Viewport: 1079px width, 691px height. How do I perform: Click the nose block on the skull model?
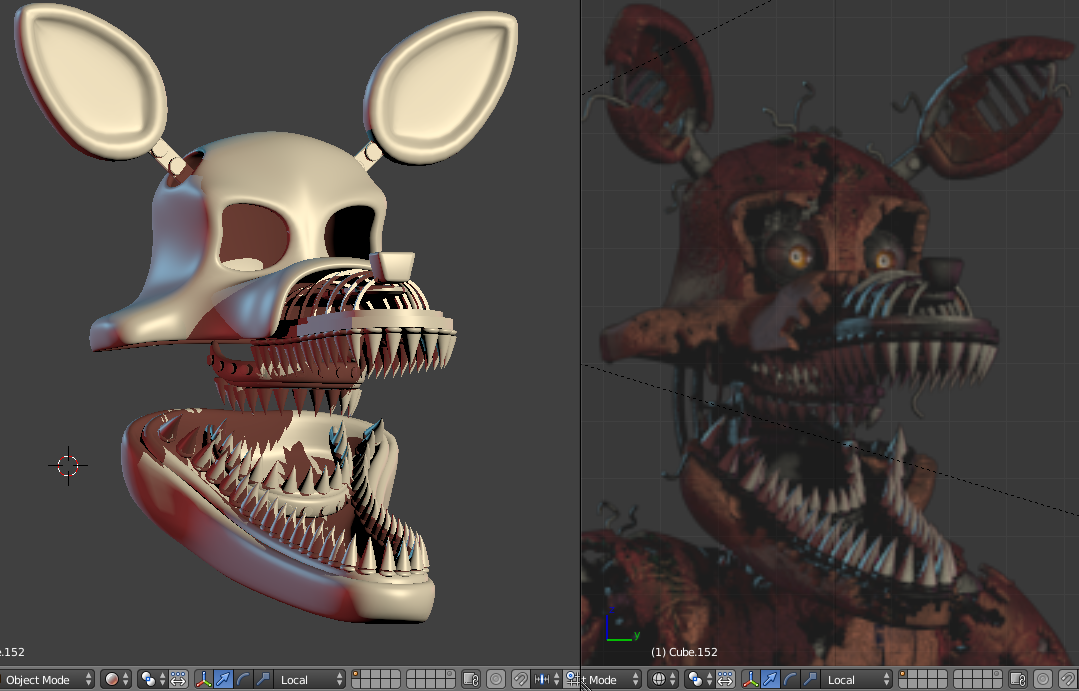[392, 266]
